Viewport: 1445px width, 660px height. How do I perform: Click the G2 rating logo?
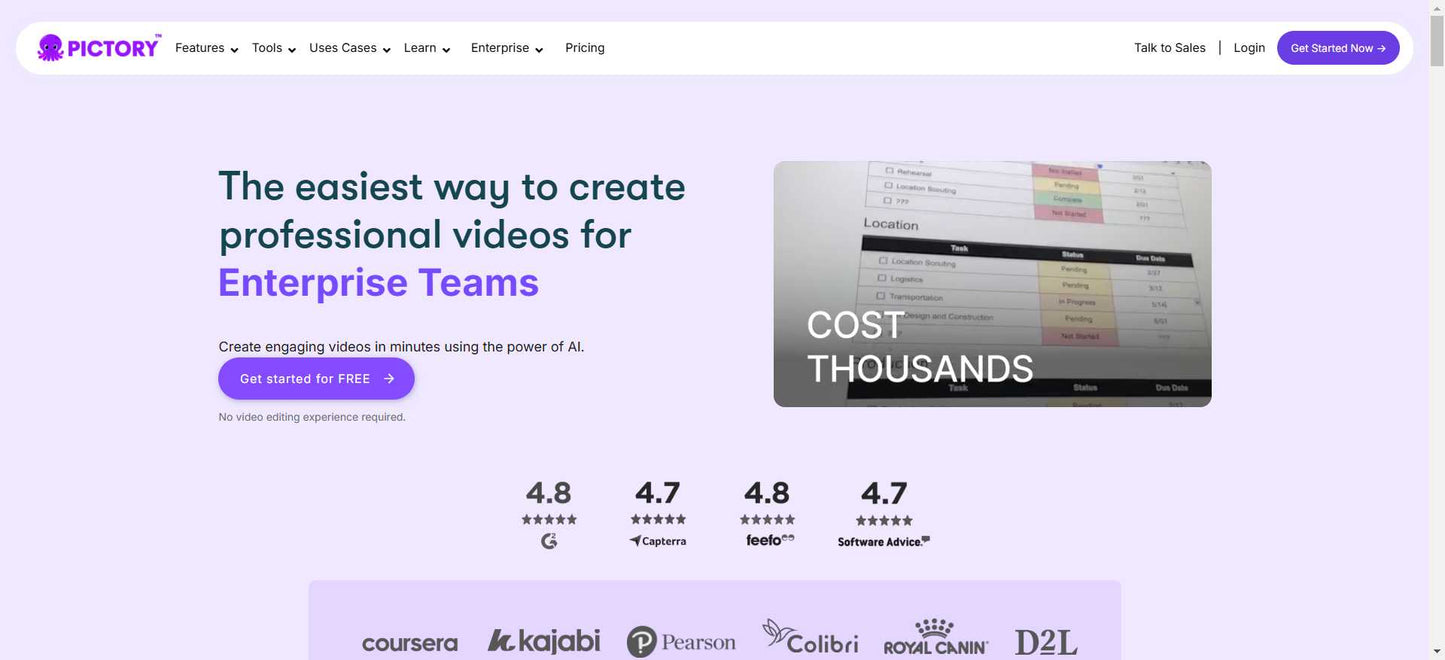[549, 541]
